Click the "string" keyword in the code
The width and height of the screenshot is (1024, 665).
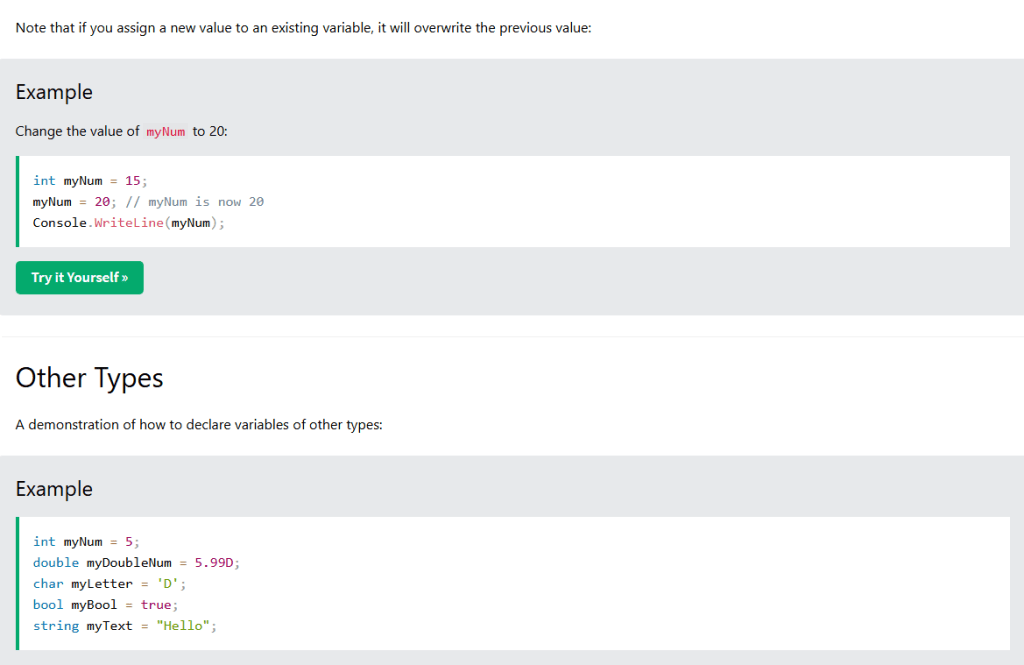[55, 626]
